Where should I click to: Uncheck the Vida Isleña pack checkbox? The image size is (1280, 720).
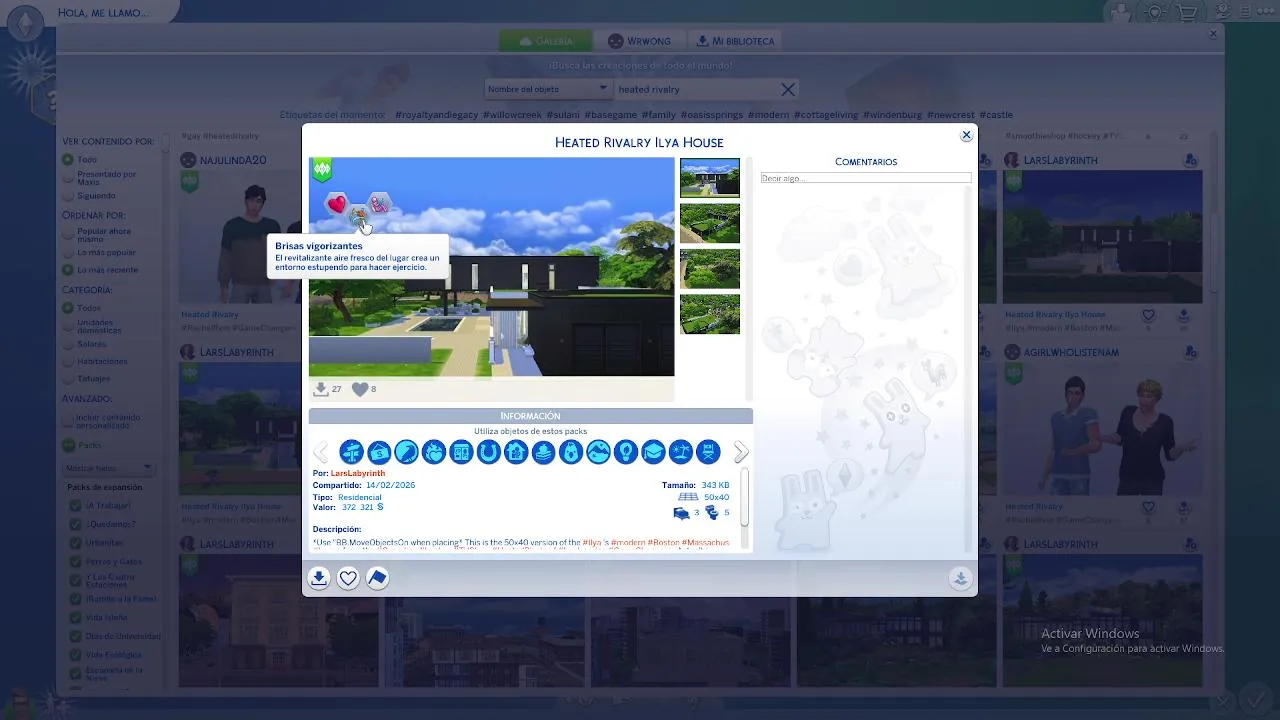76,618
